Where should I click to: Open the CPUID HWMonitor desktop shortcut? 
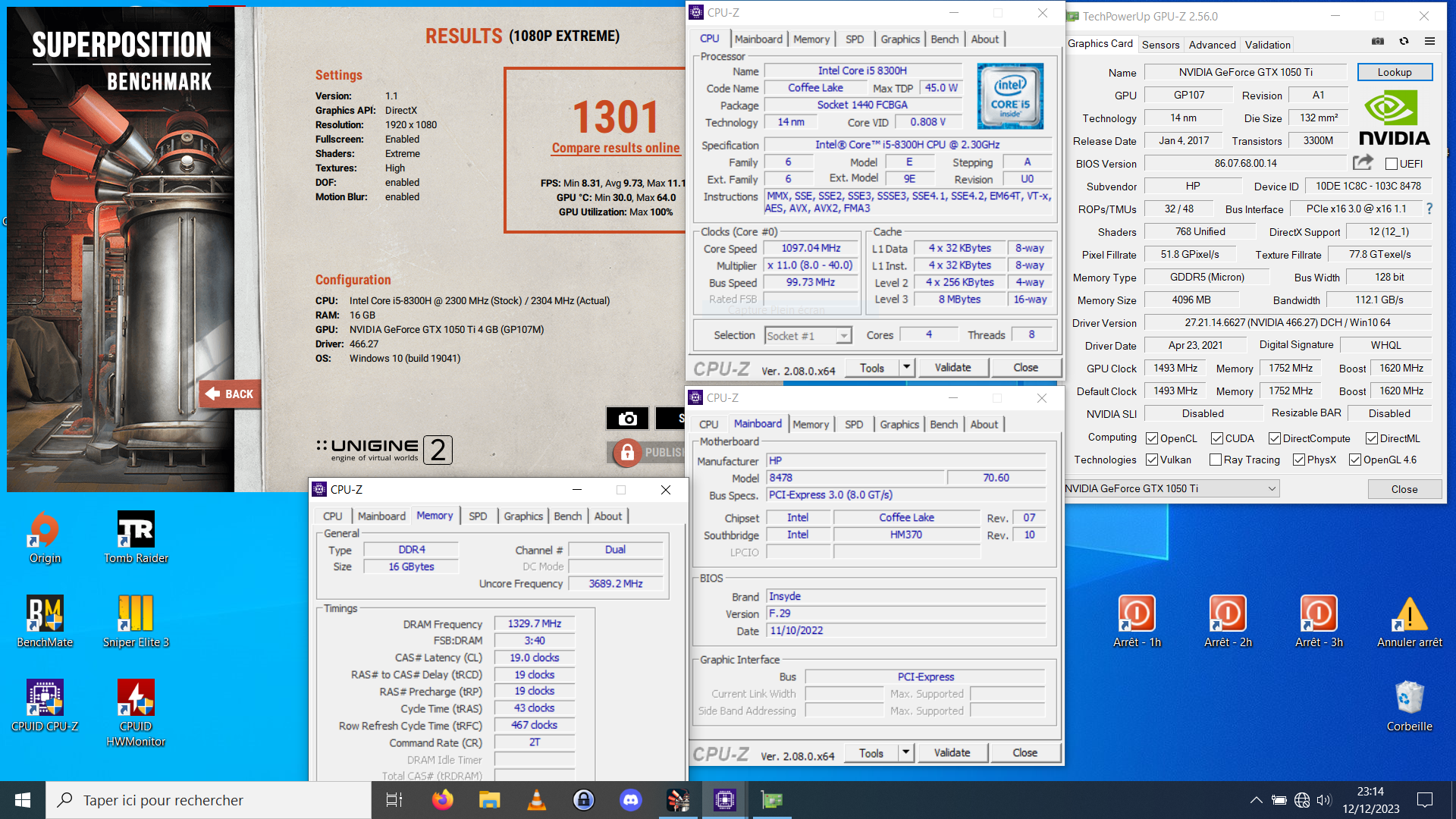[x=136, y=714]
